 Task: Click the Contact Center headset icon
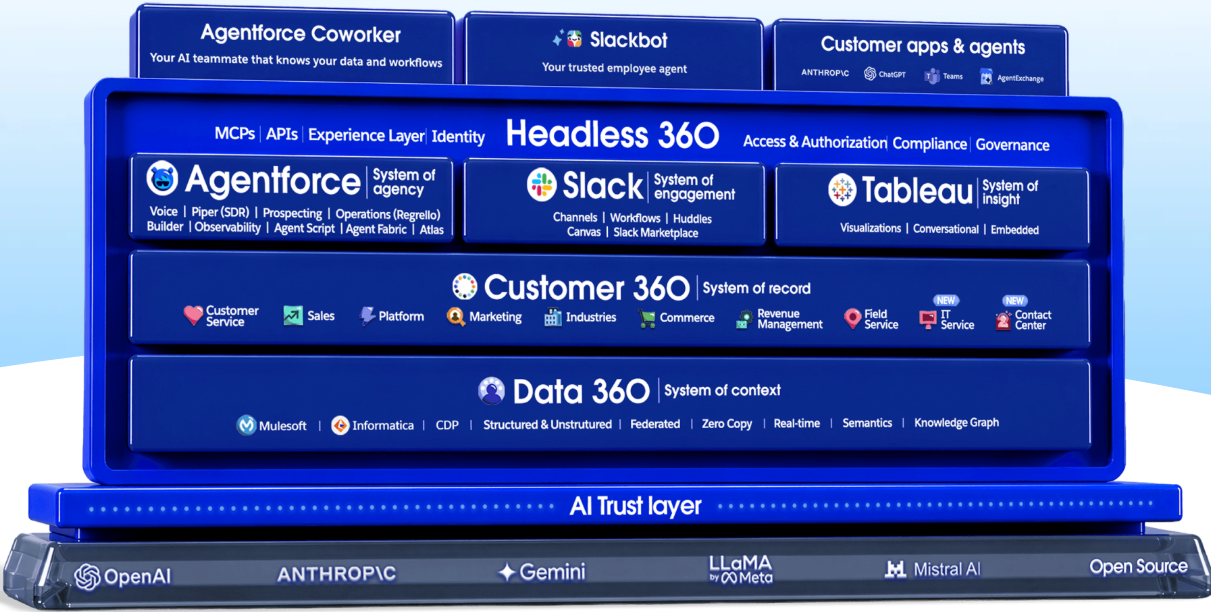pos(1003,320)
